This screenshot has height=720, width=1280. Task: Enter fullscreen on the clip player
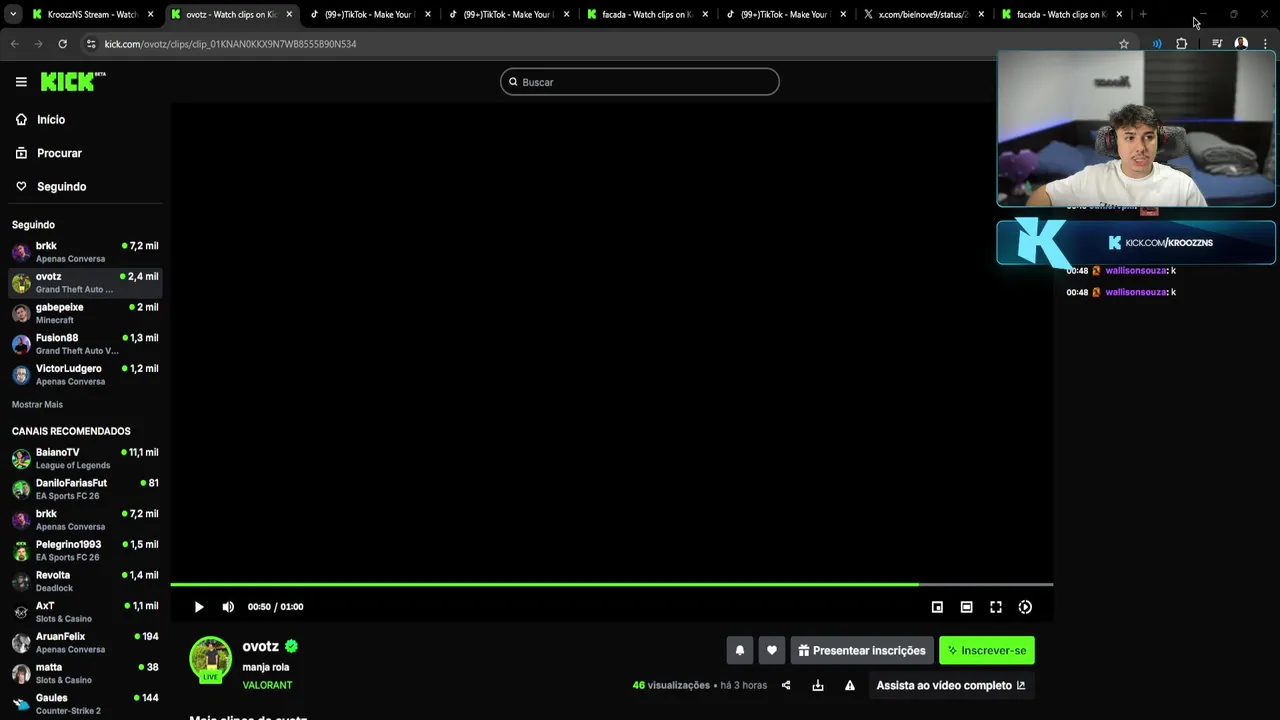click(996, 607)
